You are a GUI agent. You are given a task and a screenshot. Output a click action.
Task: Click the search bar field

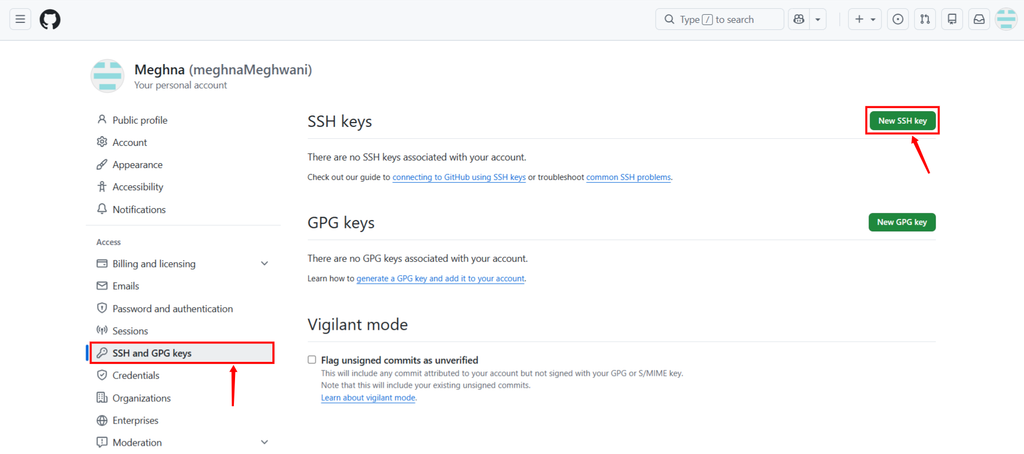point(720,20)
